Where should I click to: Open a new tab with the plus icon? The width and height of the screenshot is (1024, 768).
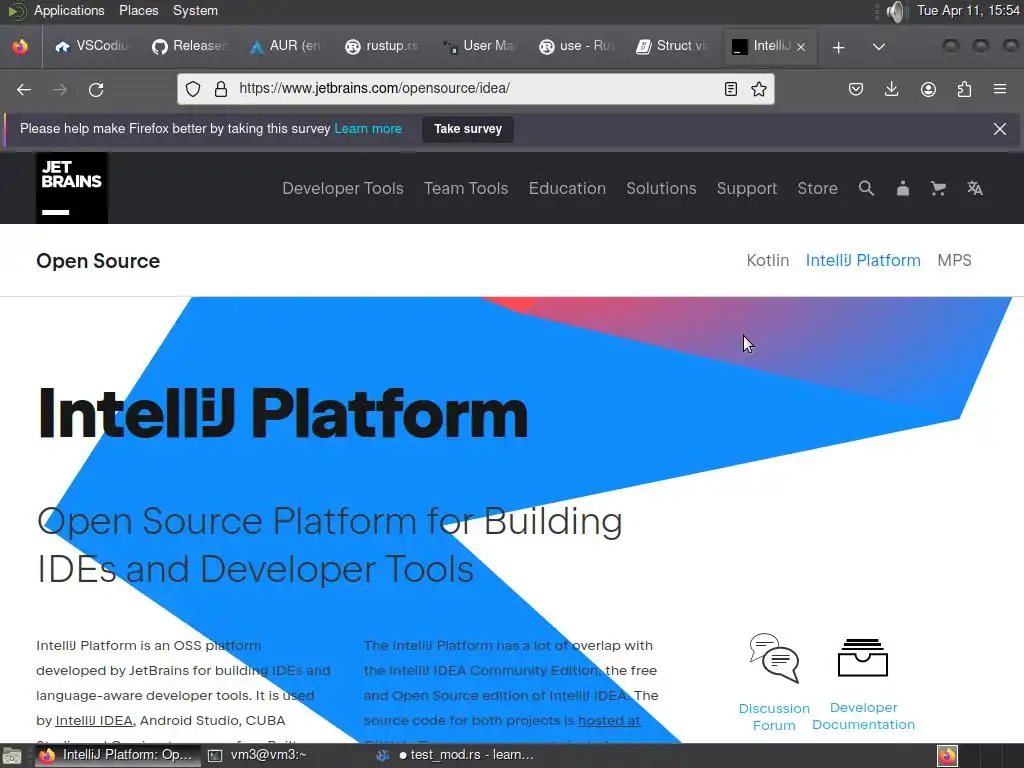[x=839, y=47]
